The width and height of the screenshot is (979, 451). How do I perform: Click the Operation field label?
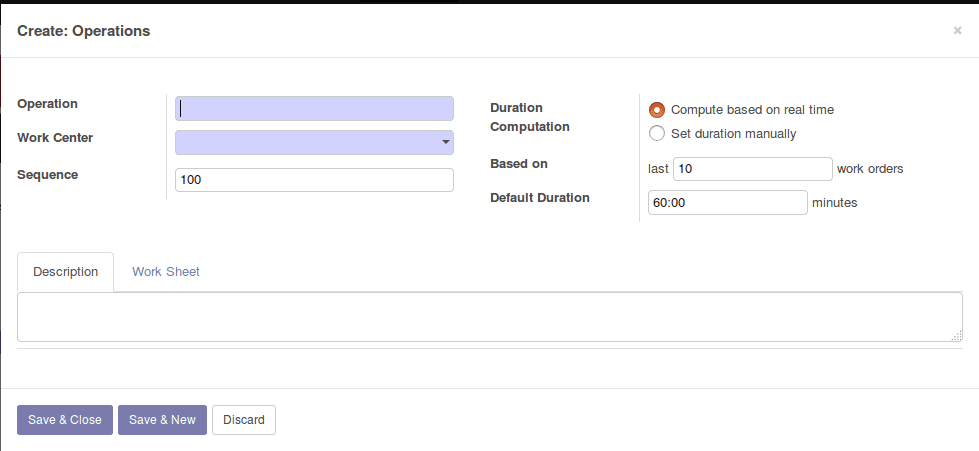pos(48,104)
